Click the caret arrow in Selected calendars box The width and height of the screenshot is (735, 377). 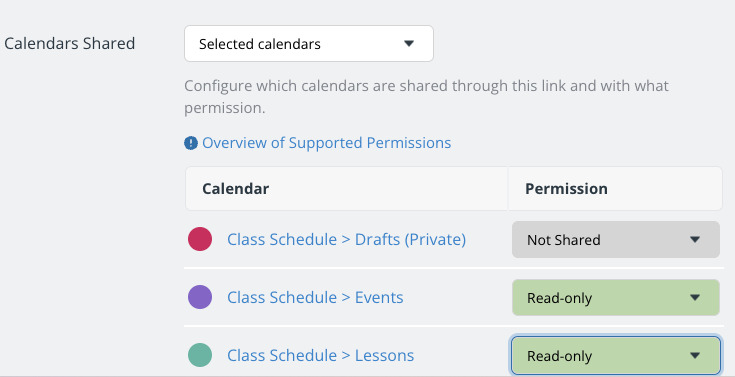(x=409, y=44)
